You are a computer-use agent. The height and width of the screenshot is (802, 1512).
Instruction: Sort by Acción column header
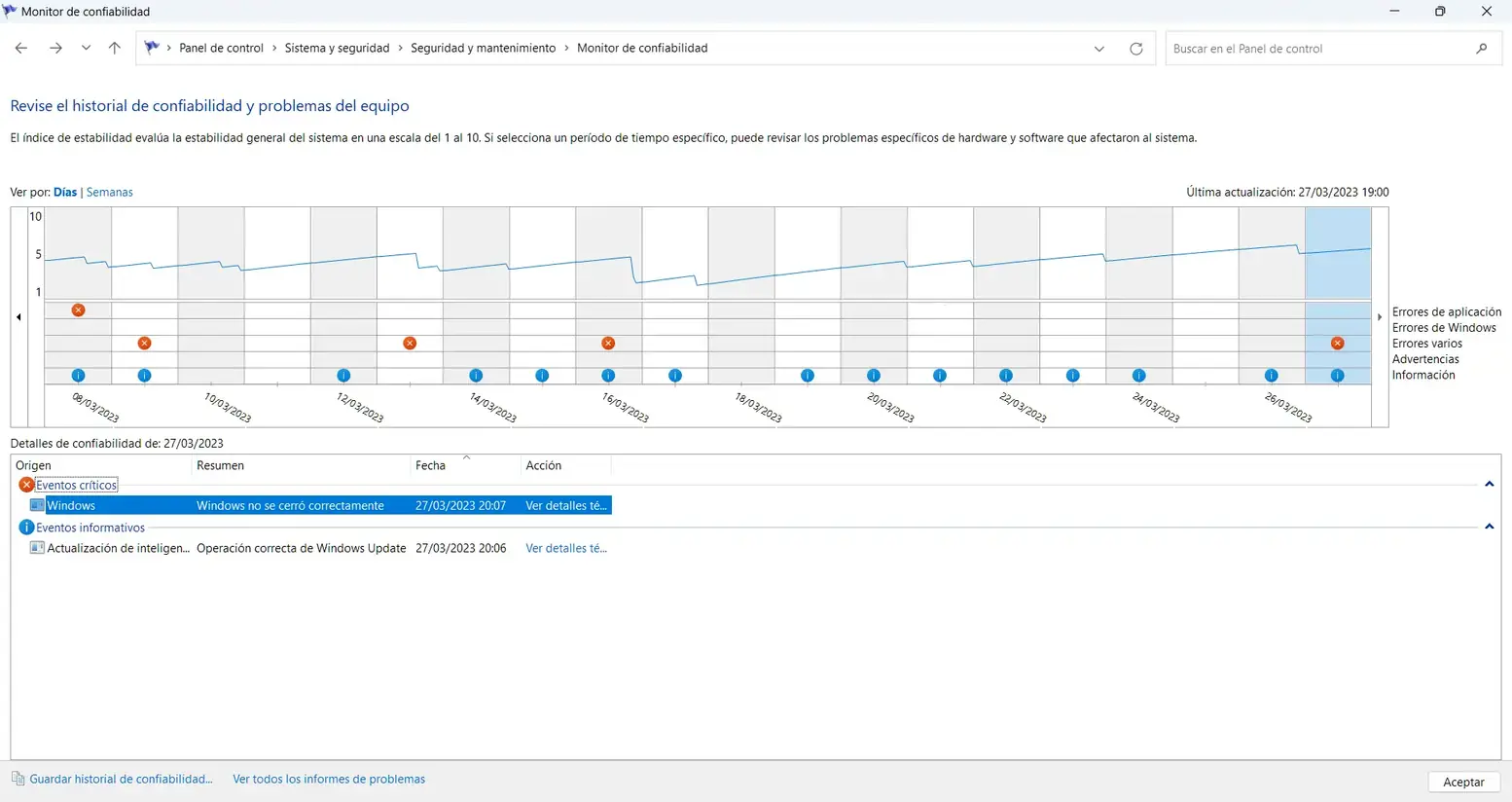click(566, 465)
